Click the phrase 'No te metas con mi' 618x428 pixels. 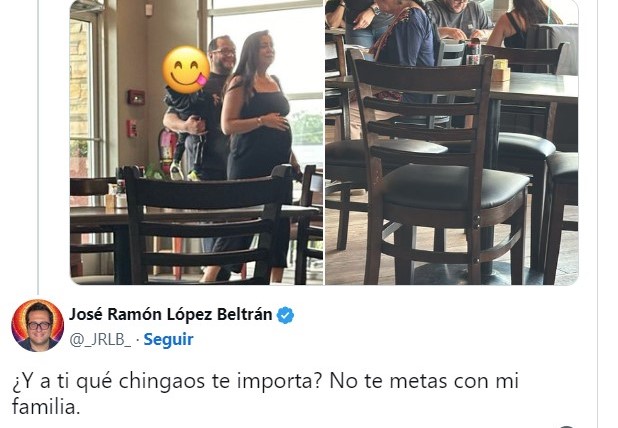click(x=424, y=381)
